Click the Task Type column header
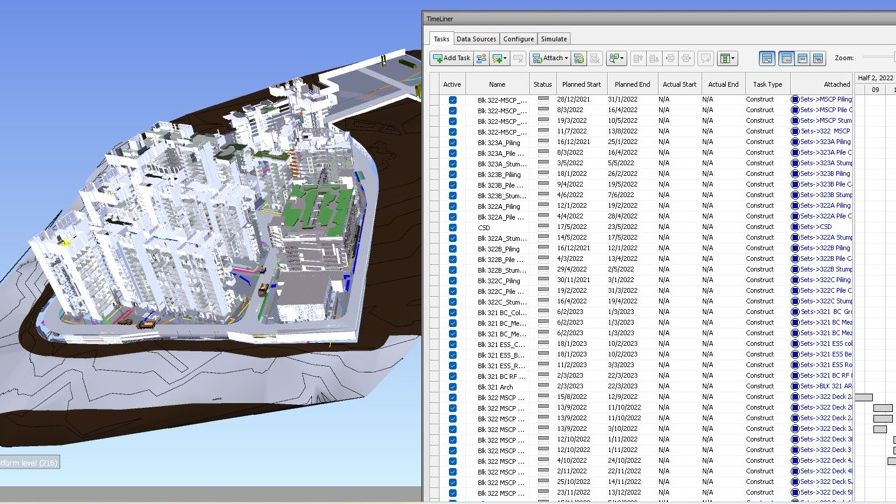This screenshot has width=896, height=504. [x=767, y=84]
